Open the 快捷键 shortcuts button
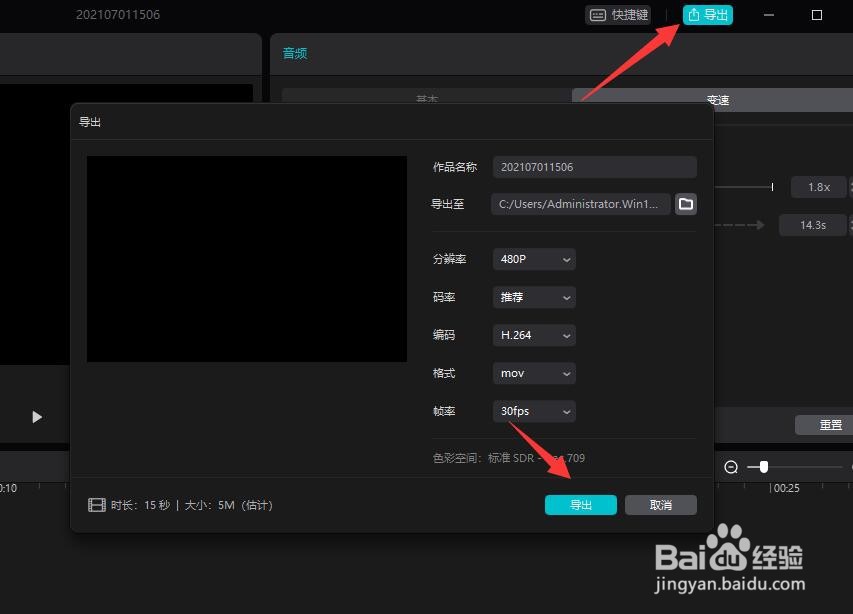This screenshot has width=853, height=614. [x=619, y=15]
